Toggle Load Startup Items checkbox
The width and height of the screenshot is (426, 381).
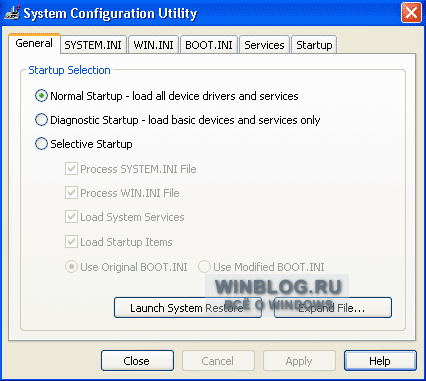[71, 242]
